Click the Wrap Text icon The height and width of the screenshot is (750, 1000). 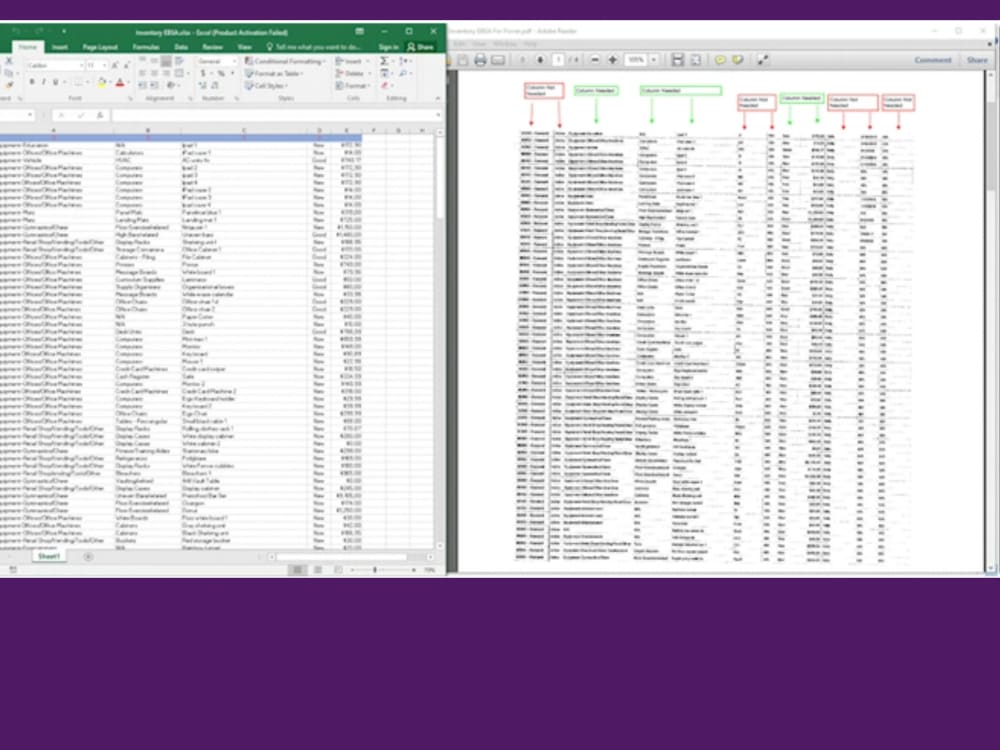click(180, 61)
